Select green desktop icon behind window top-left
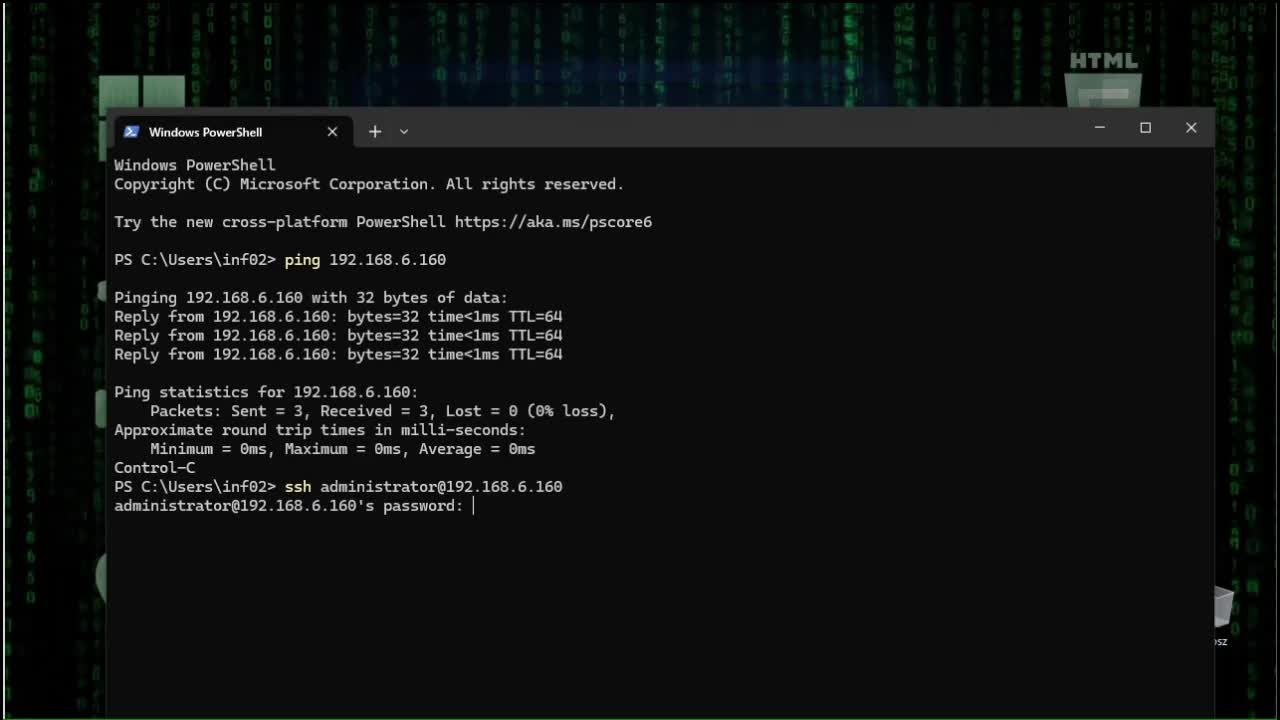 point(142,91)
